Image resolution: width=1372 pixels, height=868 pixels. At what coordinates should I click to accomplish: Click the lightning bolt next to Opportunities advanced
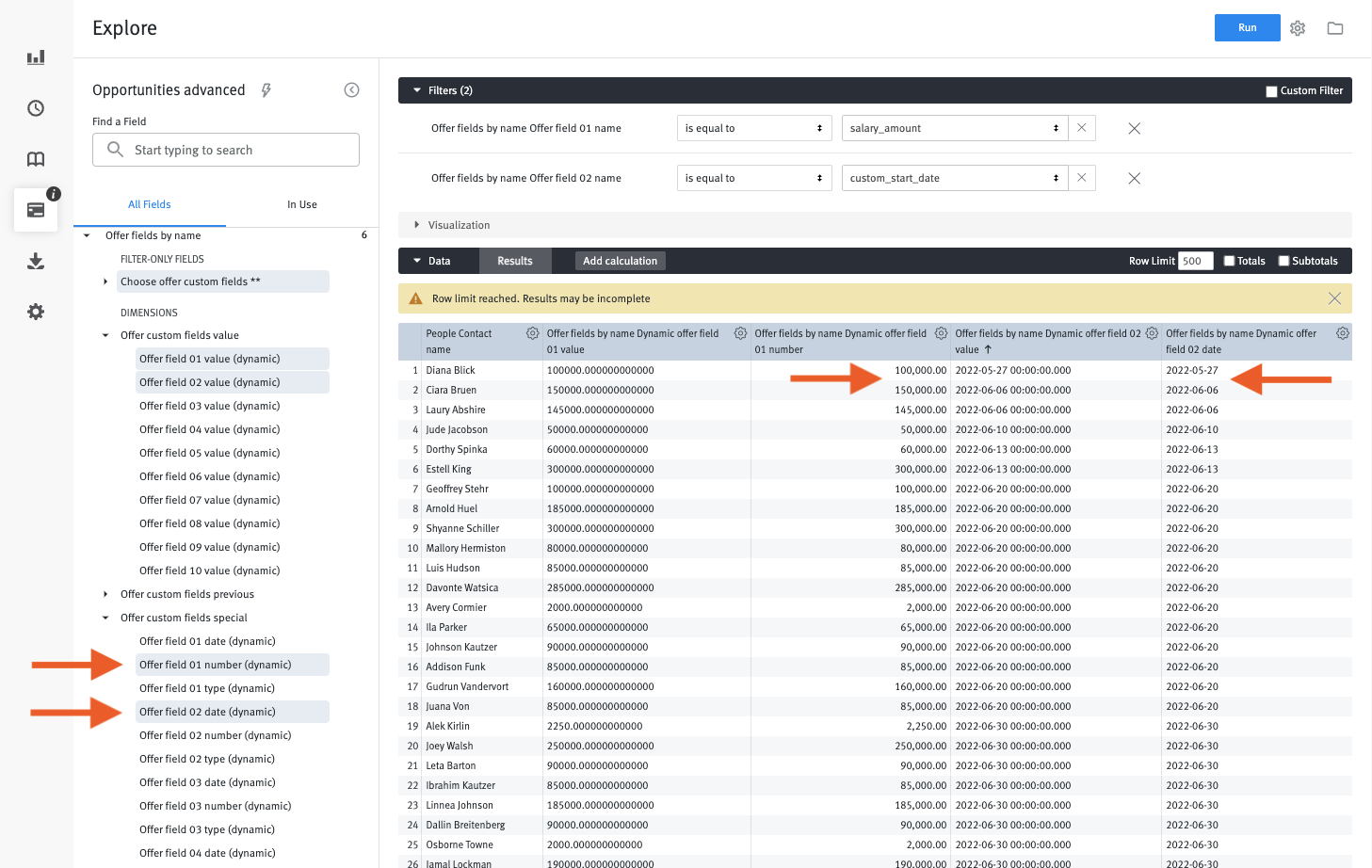point(265,89)
